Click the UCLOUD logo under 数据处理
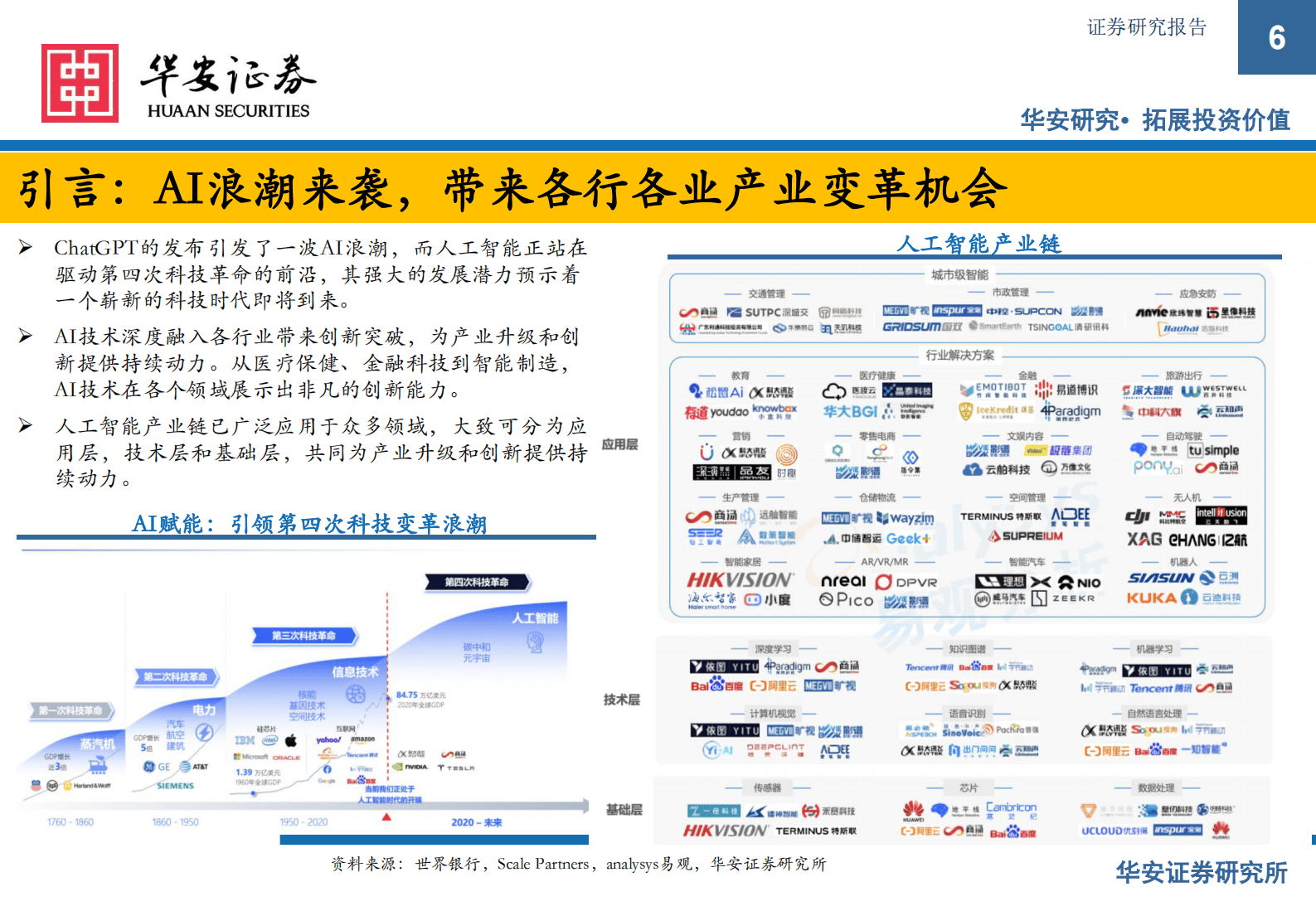The height and width of the screenshot is (911, 1316). coord(1114,831)
